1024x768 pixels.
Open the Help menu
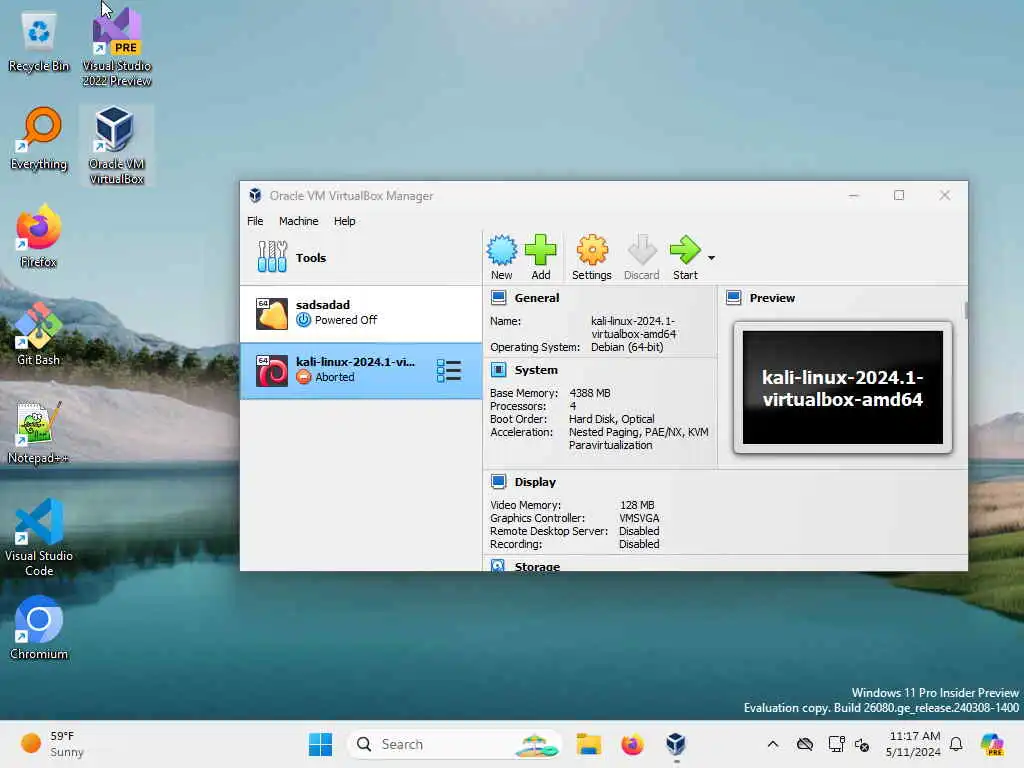[x=344, y=221]
